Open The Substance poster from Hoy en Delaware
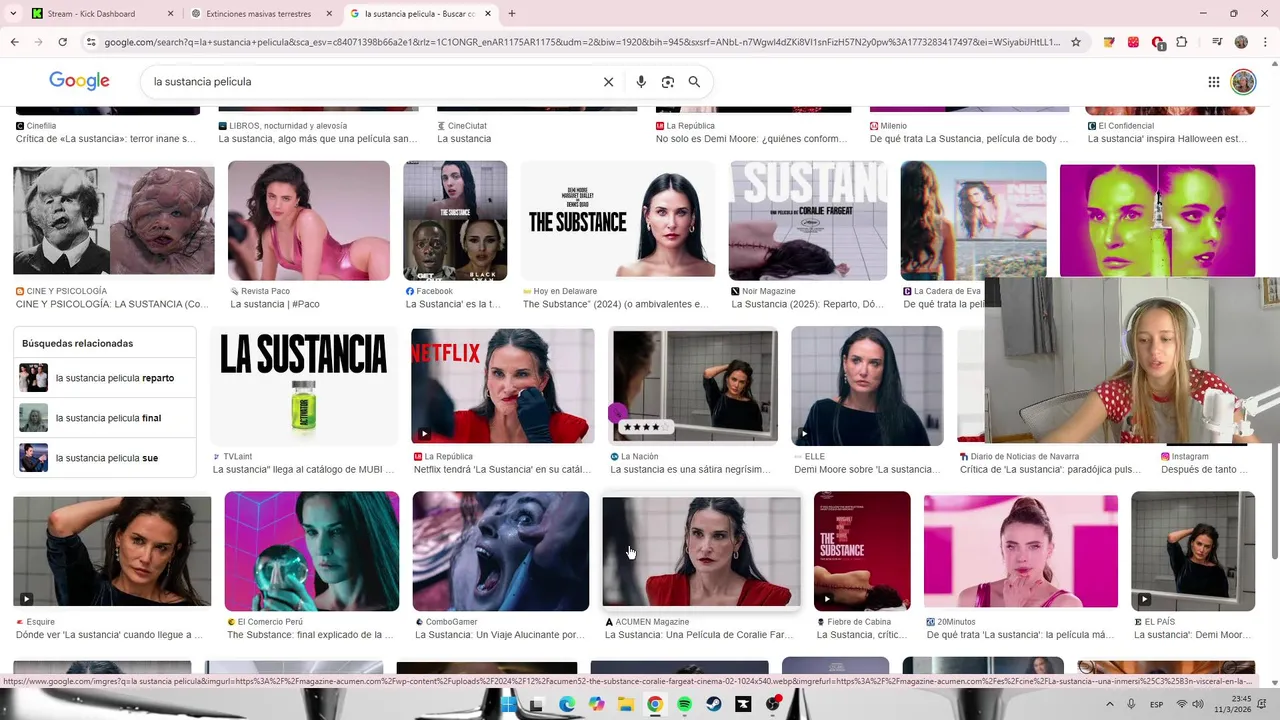The height and width of the screenshot is (720, 1280). 618,221
